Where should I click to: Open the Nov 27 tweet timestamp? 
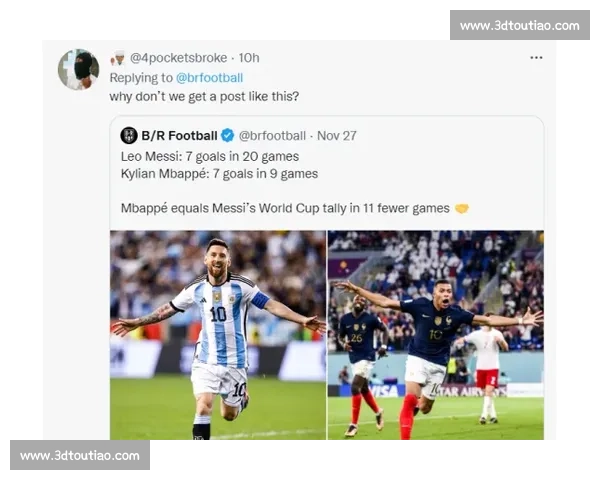[x=337, y=136]
